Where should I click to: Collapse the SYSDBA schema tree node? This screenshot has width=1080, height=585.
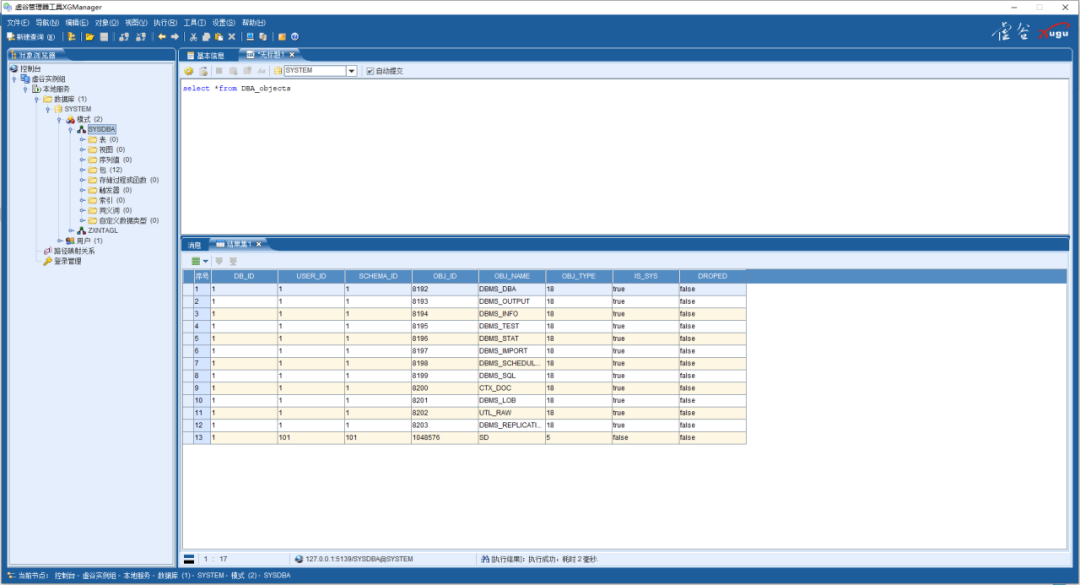click(70, 129)
